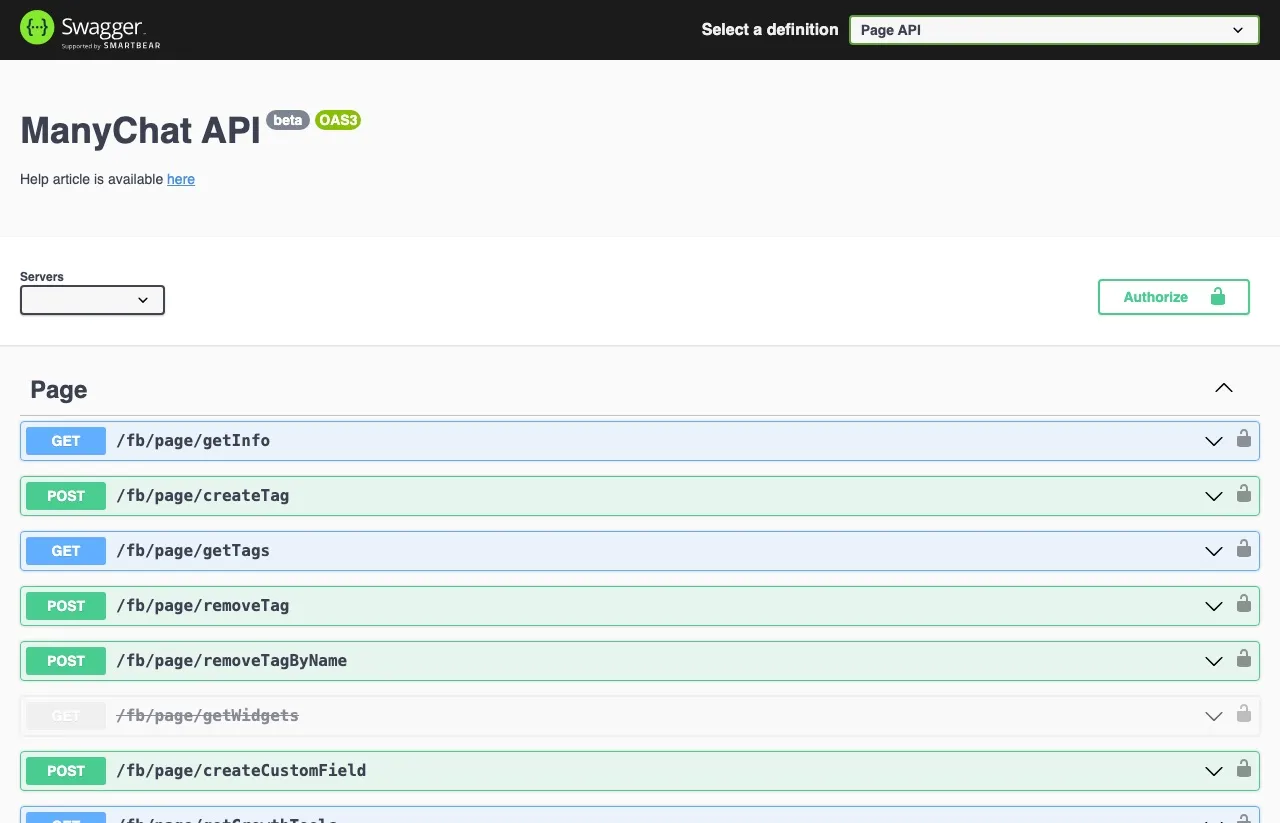Click the GET badge for /fb/page/getInfo
The image size is (1280, 823).
pos(66,441)
